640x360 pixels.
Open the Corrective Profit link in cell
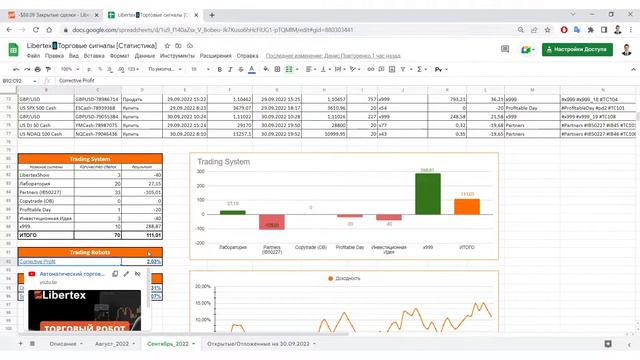[x=37, y=262]
